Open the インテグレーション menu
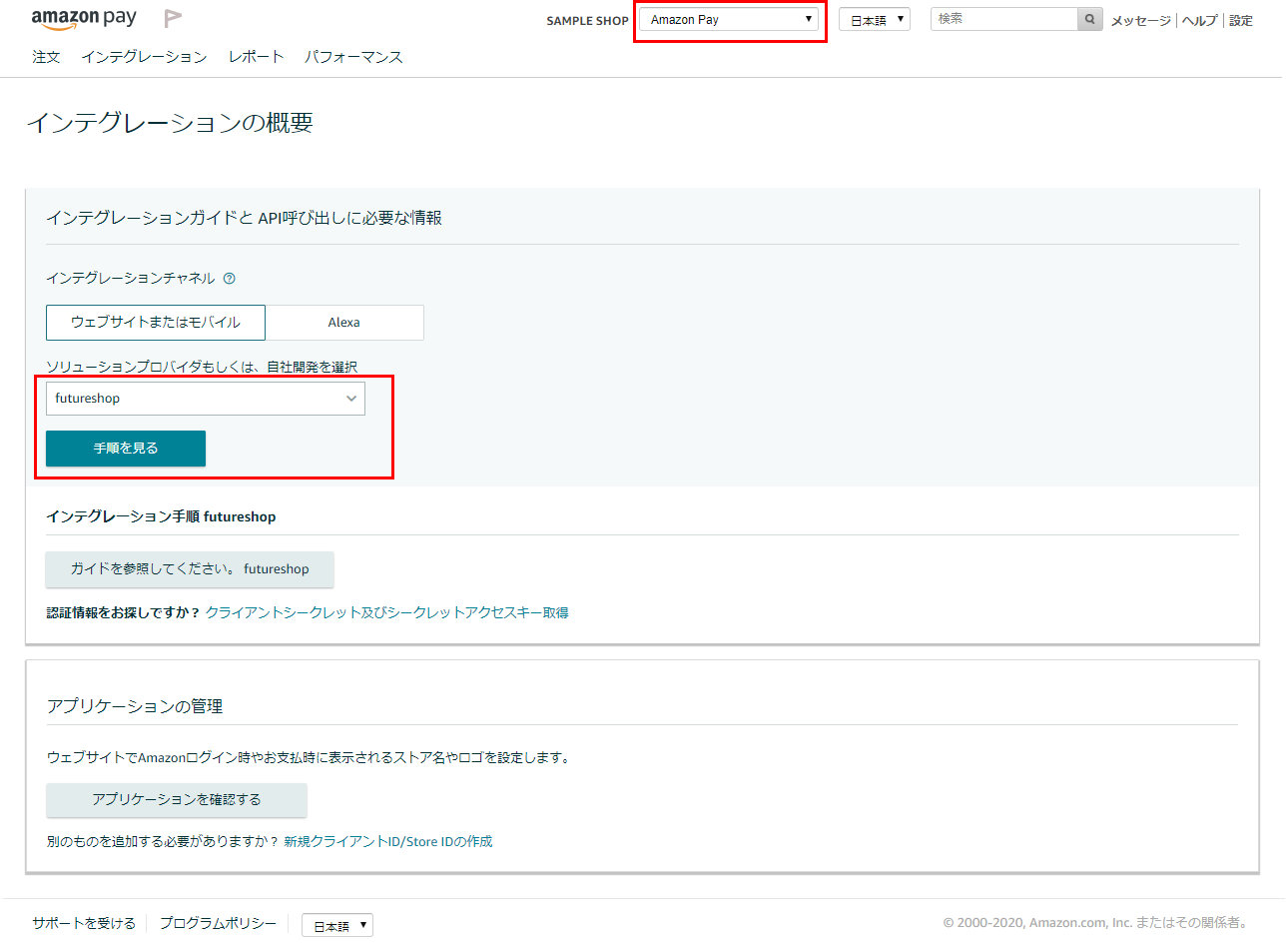Viewport: 1288px width, 947px height. [x=144, y=57]
